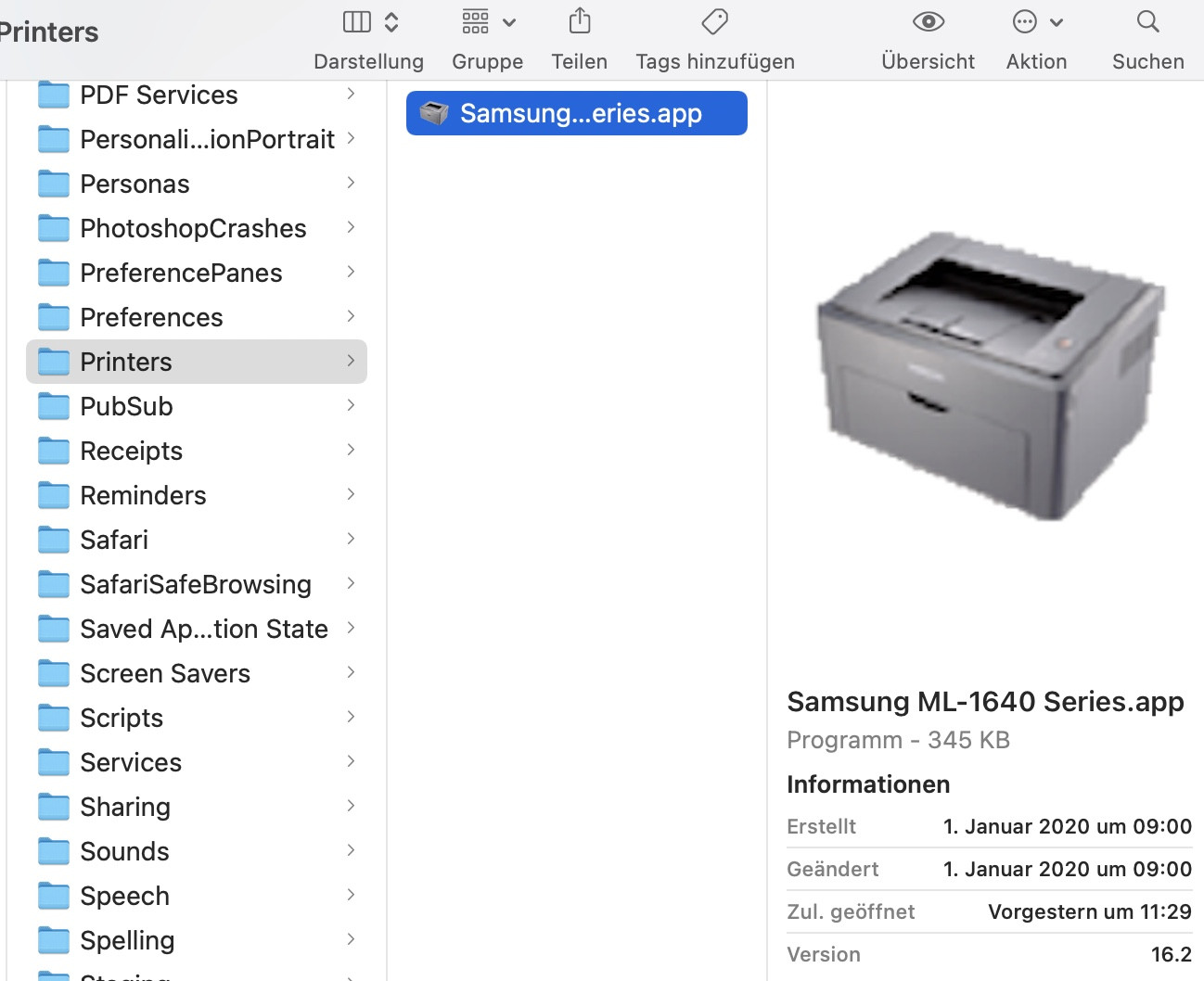Click the Suchen magnifier icon
This screenshot has height=981, width=1204.
(x=1148, y=20)
